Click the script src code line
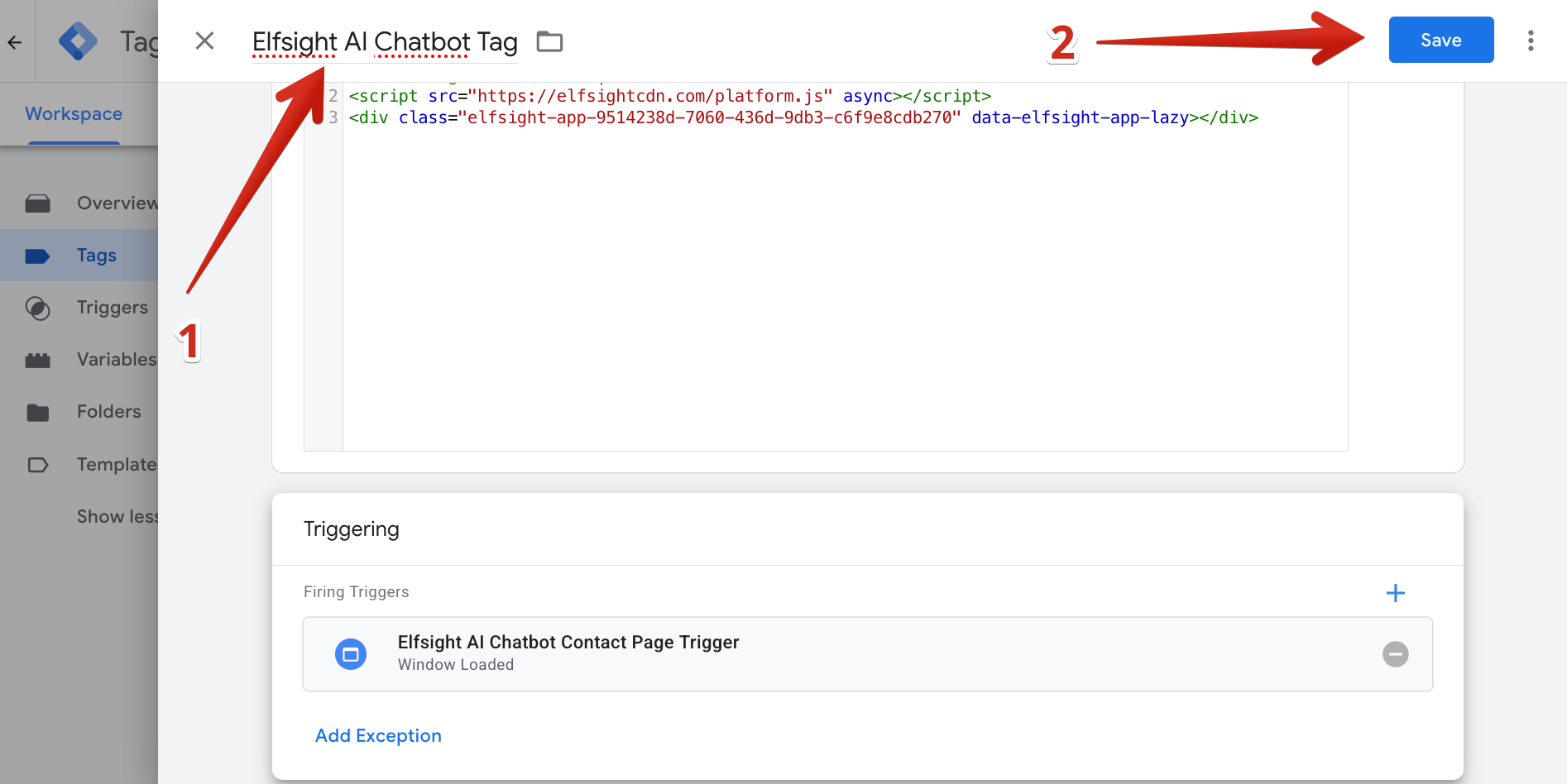The width and height of the screenshot is (1567, 784). click(670, 96)
